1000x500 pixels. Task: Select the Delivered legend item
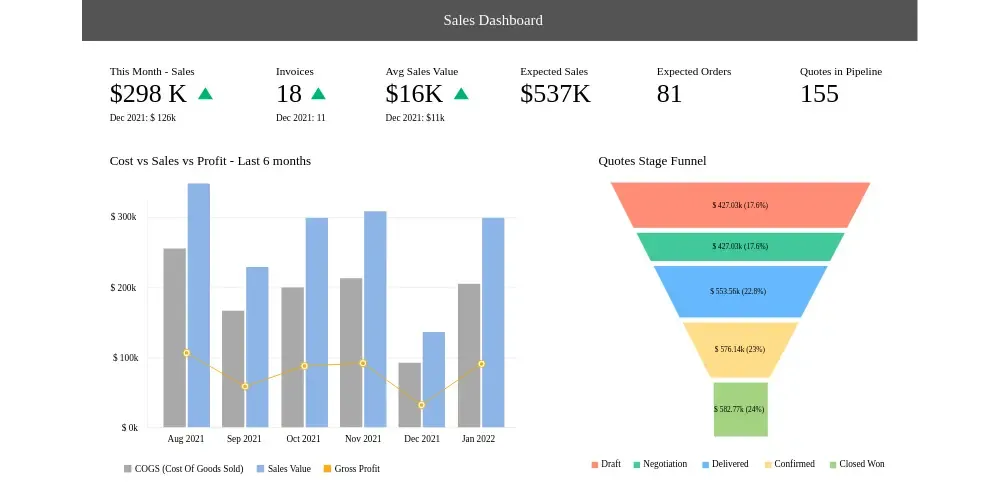[725, 464]
